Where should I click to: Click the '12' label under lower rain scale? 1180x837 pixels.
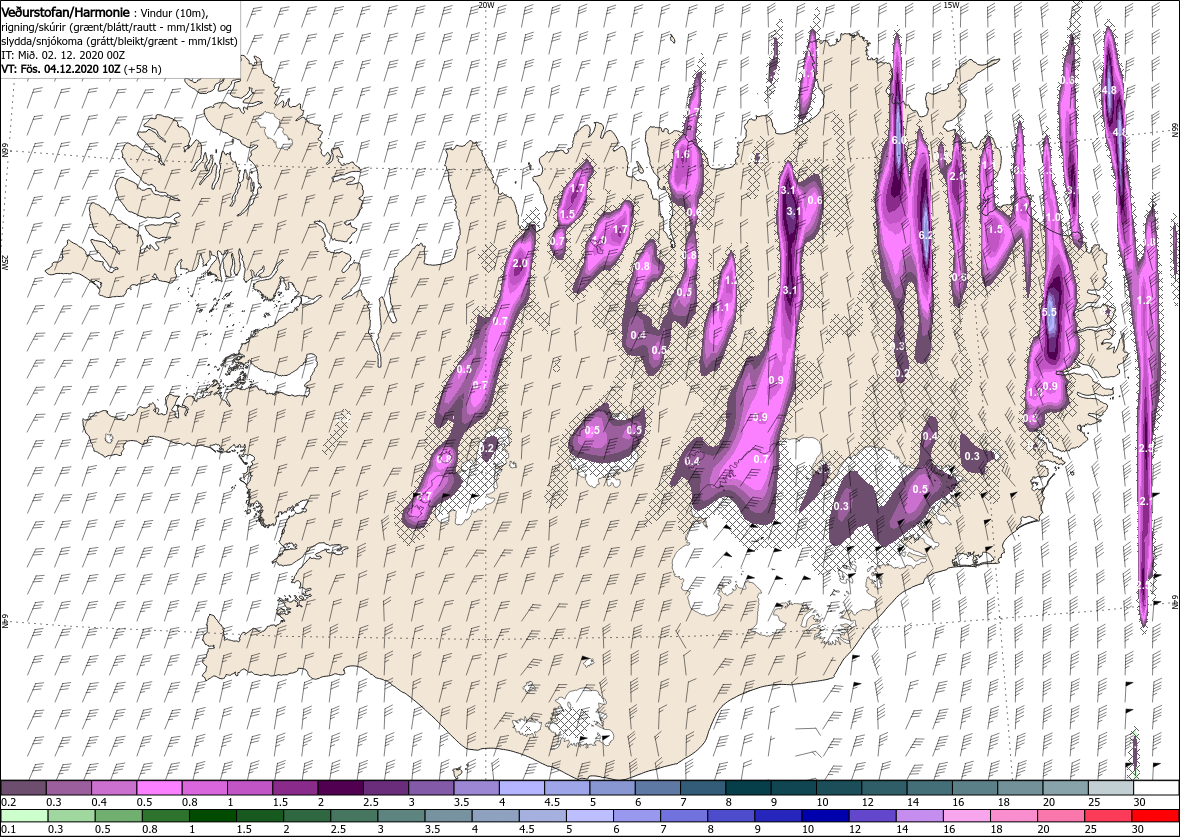(855, 829)
